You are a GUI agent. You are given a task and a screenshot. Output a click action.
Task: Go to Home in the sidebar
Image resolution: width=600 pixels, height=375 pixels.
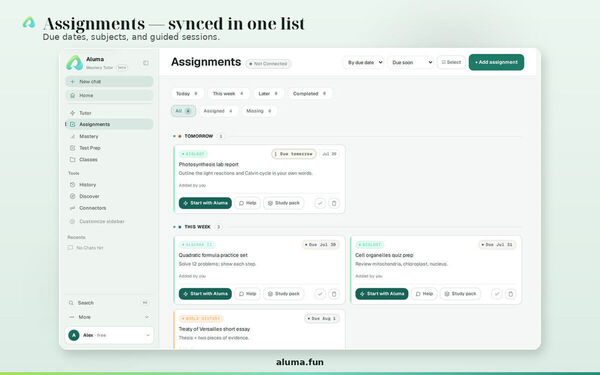click(109, 95)
